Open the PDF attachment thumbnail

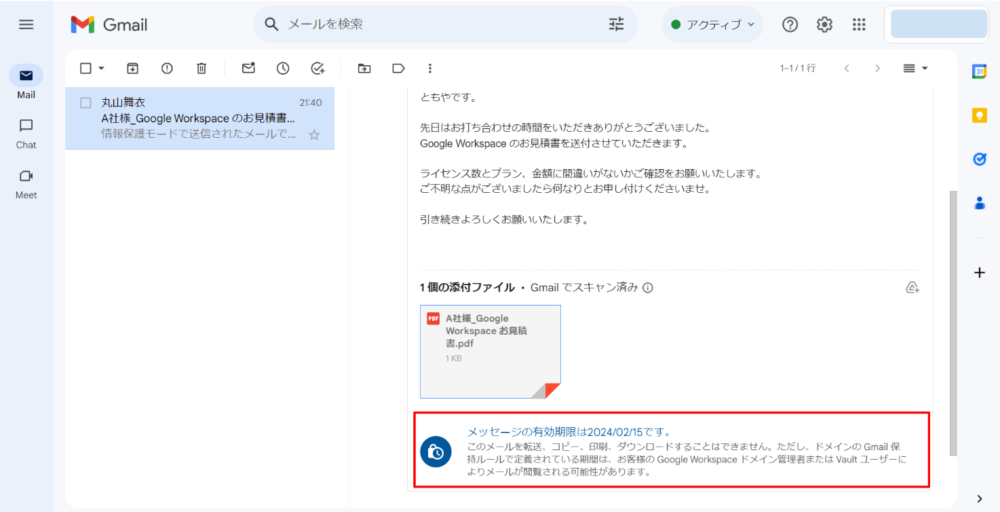click(x=490, y=351)
